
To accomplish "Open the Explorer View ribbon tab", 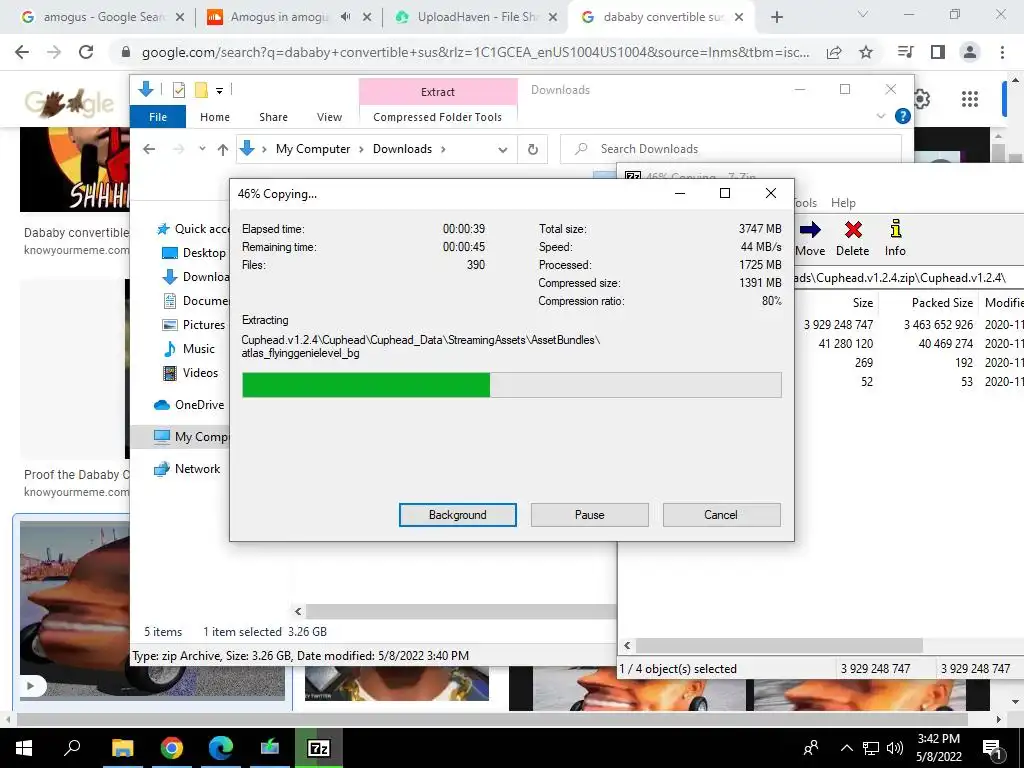I will coord(329,117).
